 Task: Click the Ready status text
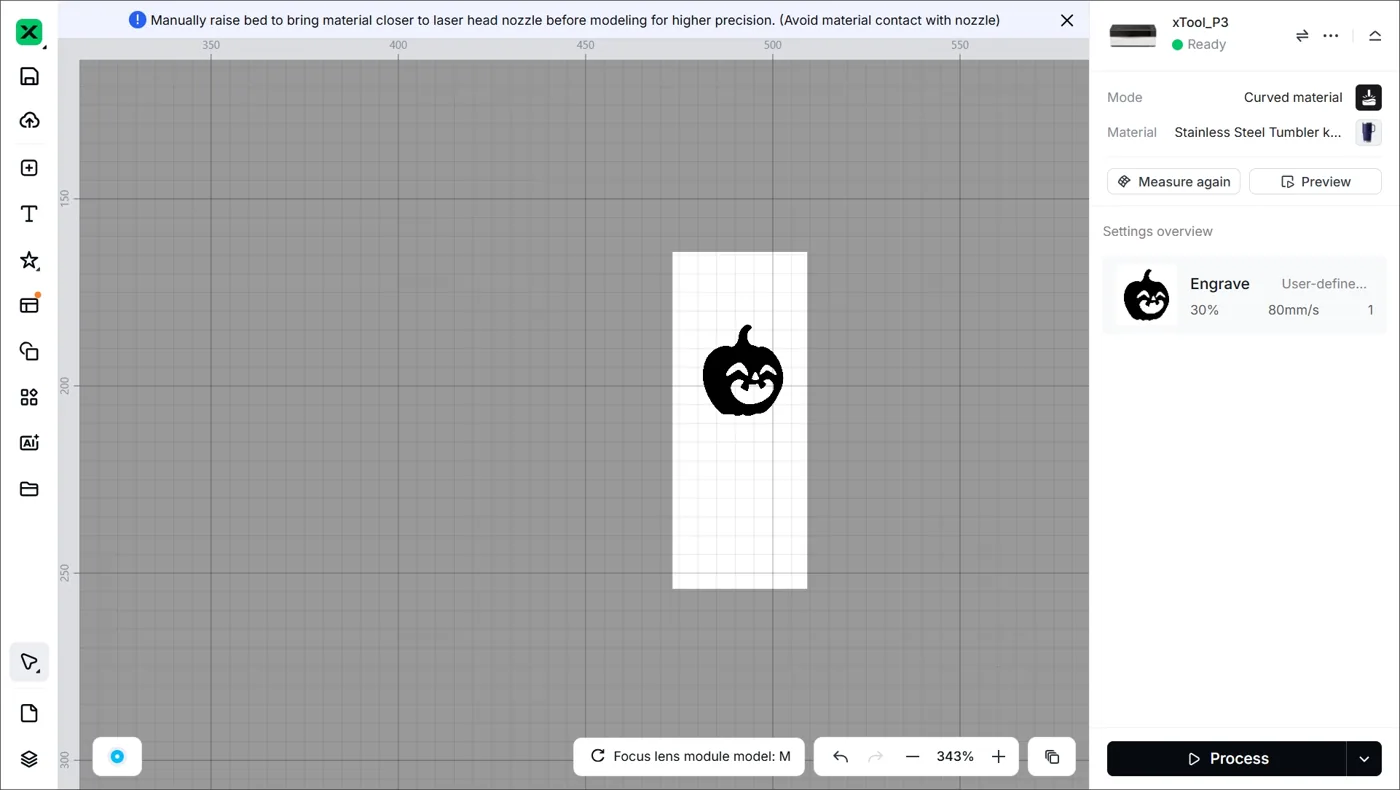[1206, 44]
